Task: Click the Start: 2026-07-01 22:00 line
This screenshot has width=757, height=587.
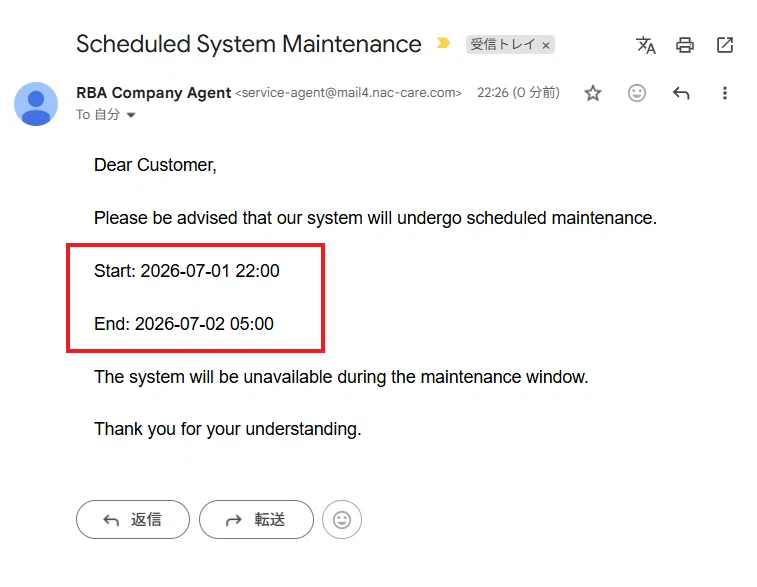Action: point(187,271)
